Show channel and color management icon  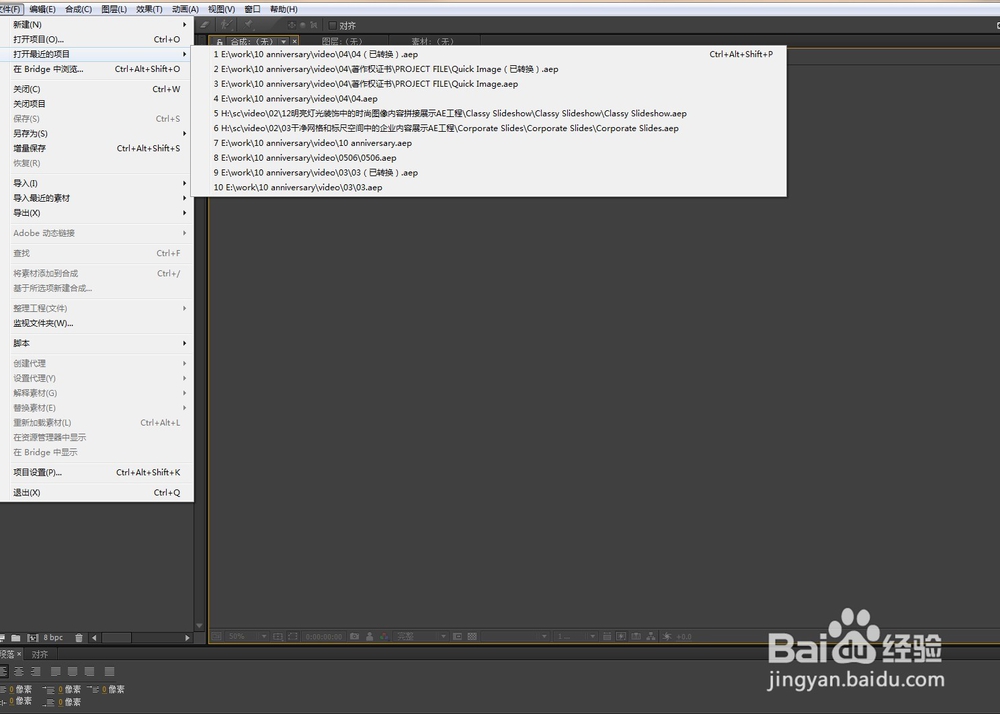(x=384, y=636)
